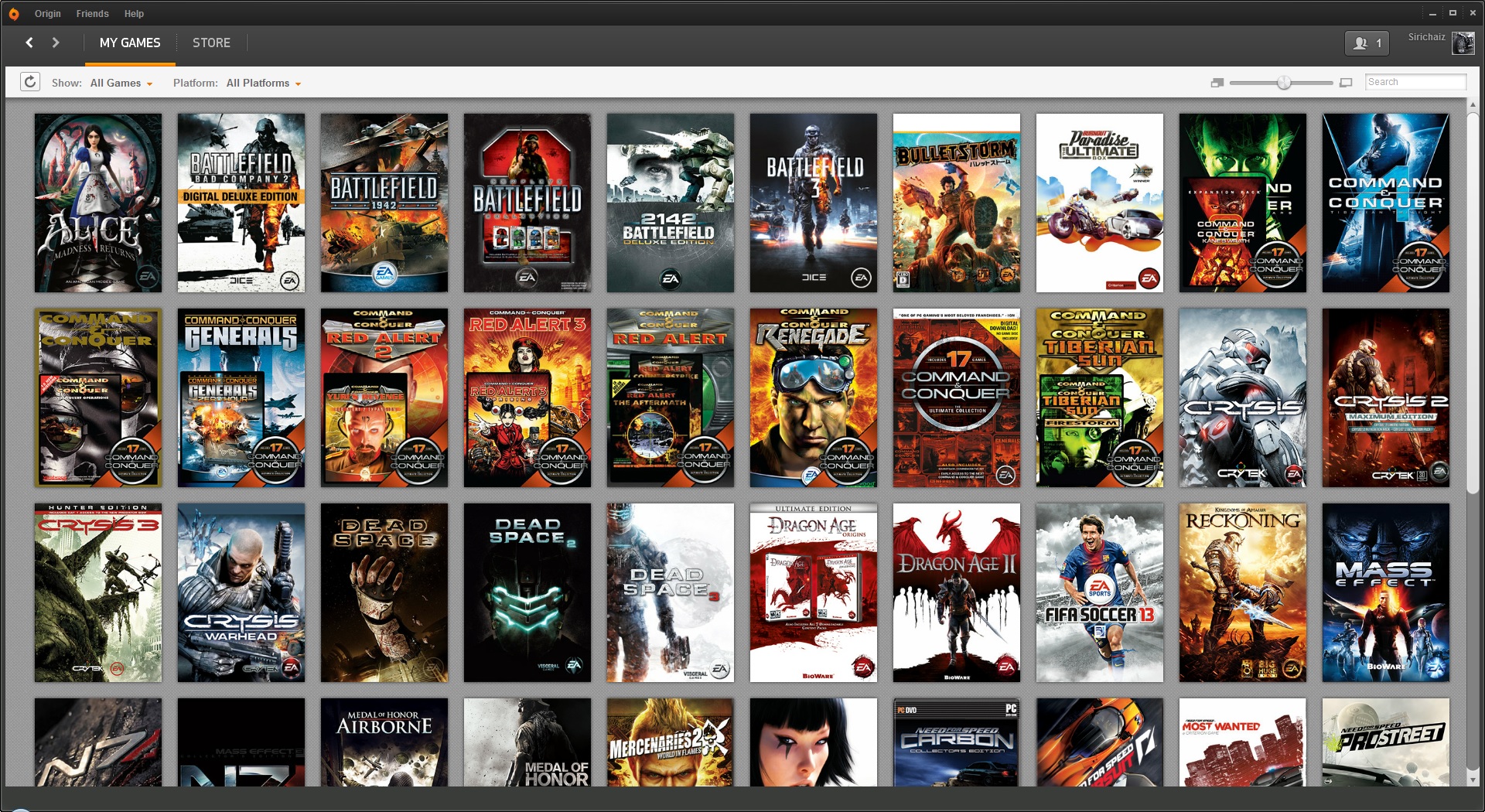Select Kingdoms of Amalur Reckoning tile
The height and width of the screenshot is (812, 1485).
coord(1243,592)
